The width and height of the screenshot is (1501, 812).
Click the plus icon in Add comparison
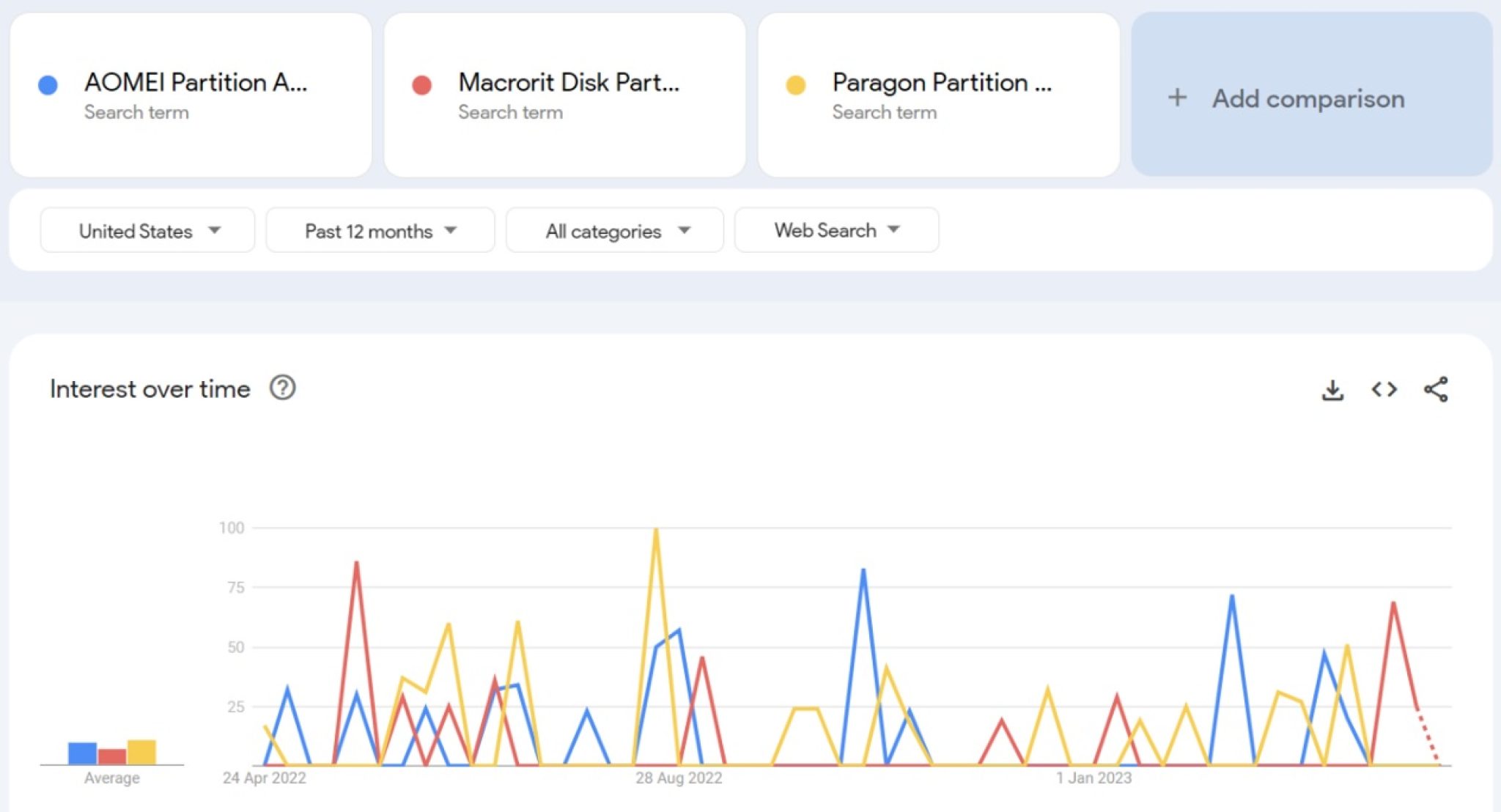tap(1177, 97)
